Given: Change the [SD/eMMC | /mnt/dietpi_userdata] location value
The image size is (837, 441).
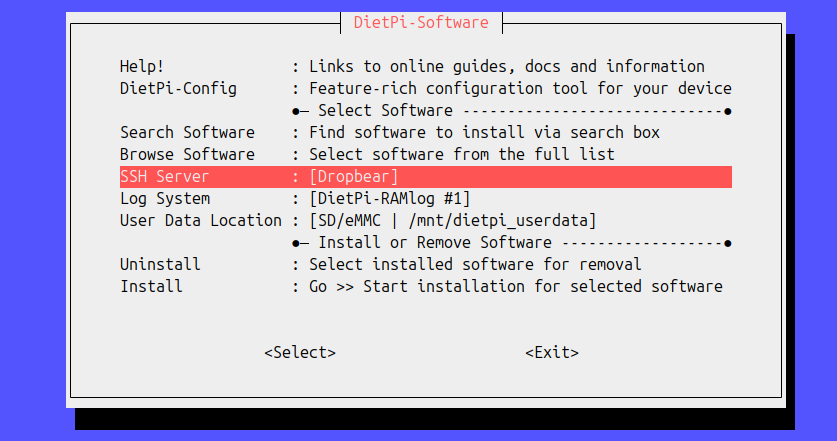Looking at the screenshot, I should tap(452, 220).
